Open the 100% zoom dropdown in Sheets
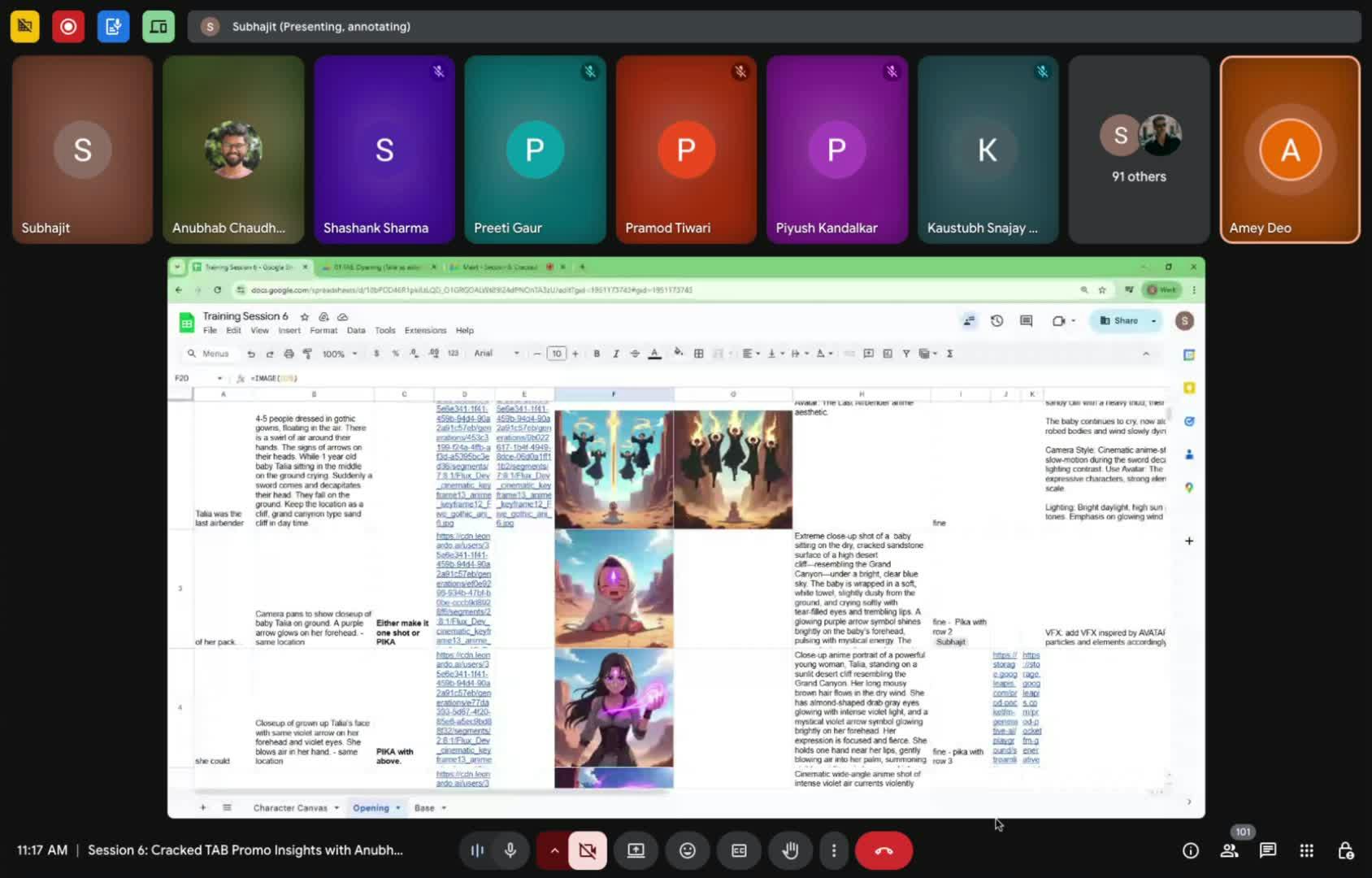This screenshot has width=1372, height=878. point(339,354)
